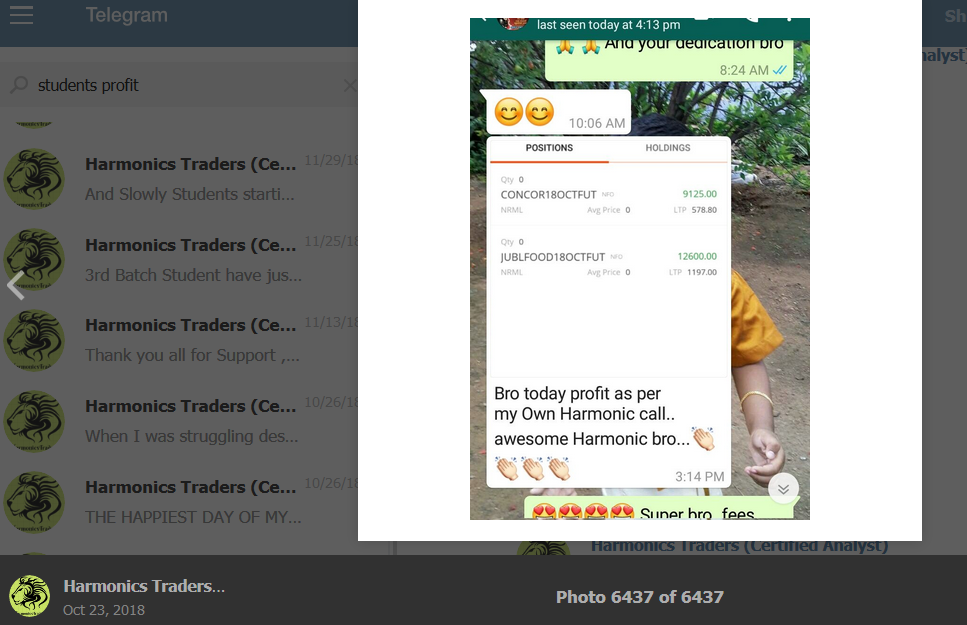The height and width of the screenshot is (625, 967).
Task: Click the lion avatar in bottom bar
Action: [x=29, y=595]
